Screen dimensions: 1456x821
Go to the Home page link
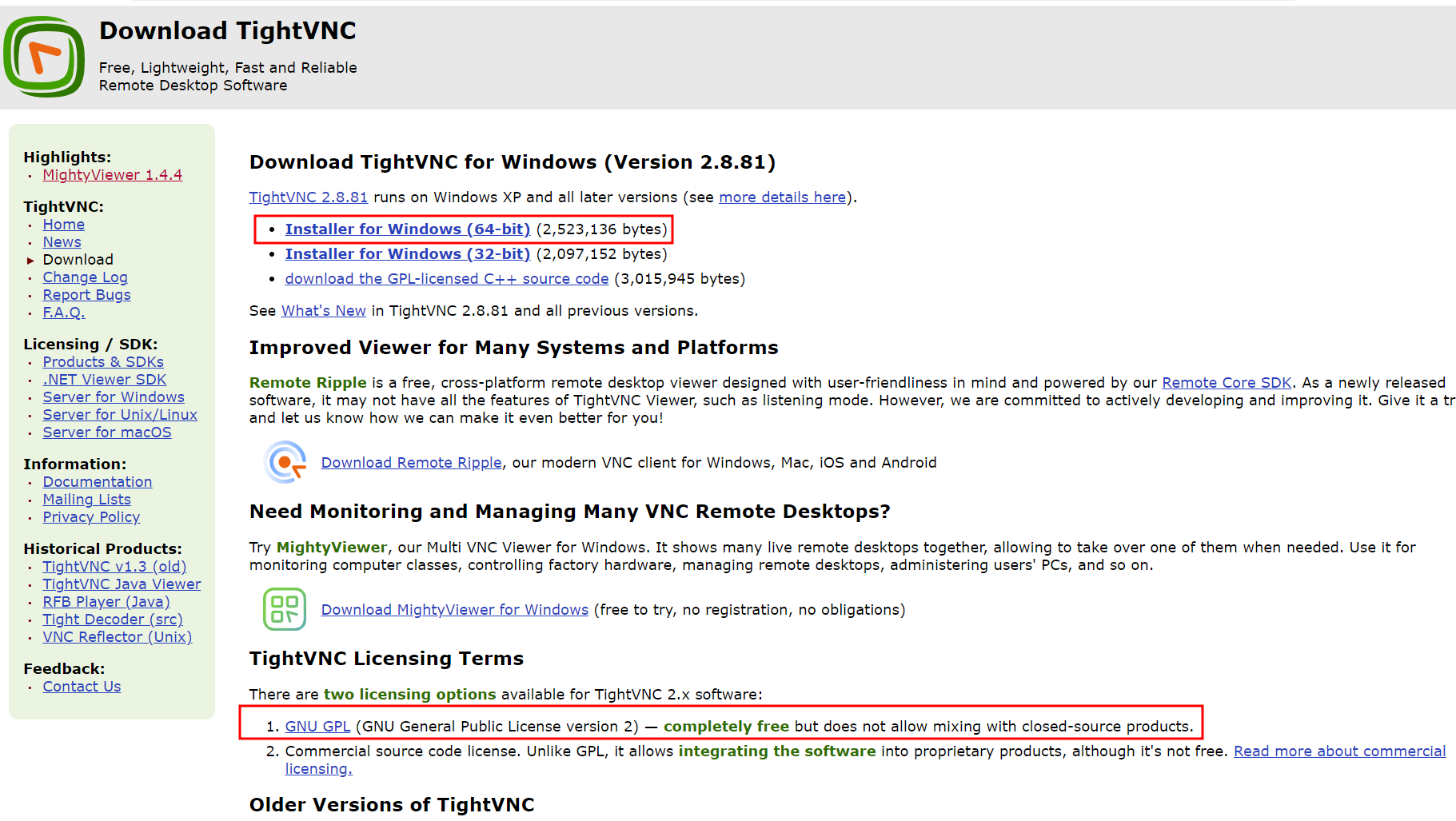point(64,225)
